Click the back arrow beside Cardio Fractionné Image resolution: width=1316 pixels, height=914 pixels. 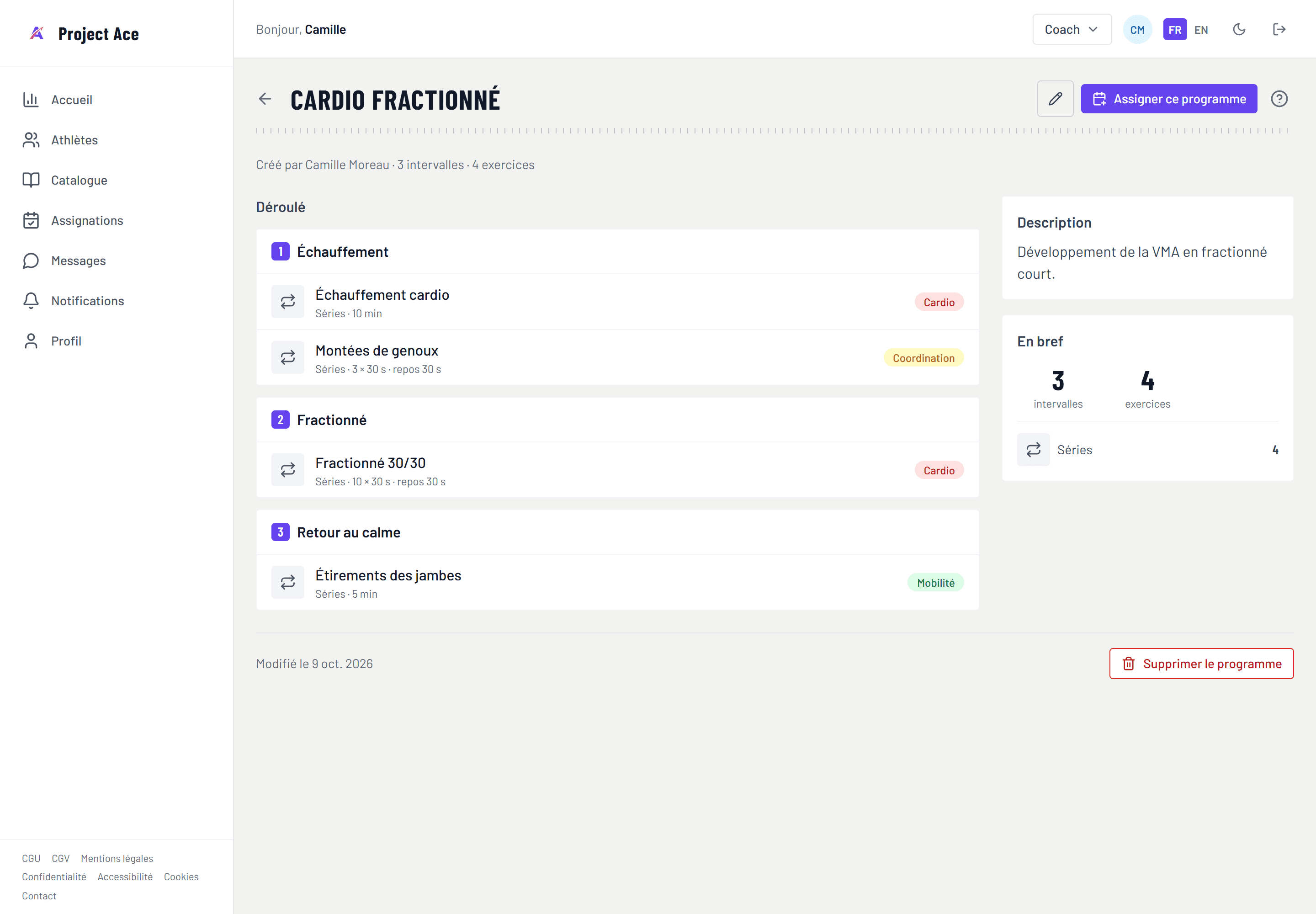(x=265, y=99)
